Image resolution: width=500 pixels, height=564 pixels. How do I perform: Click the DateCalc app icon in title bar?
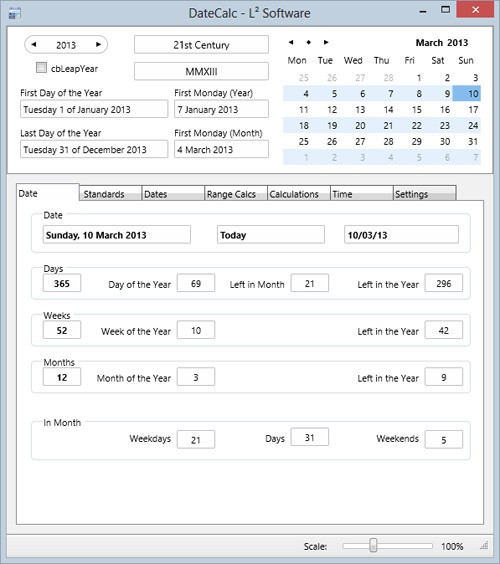click(15, 13)
